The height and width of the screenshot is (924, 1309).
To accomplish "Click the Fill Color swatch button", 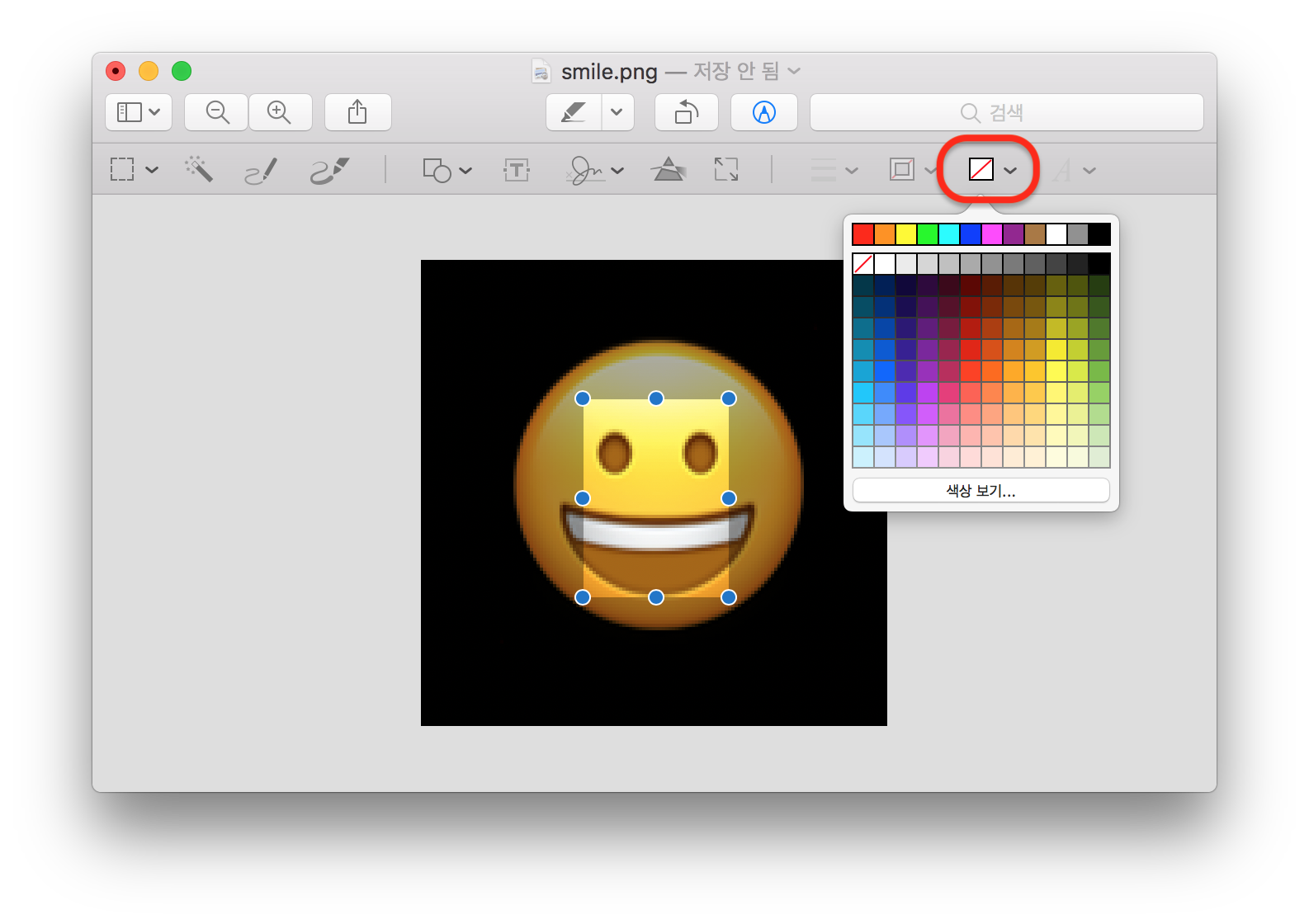I will 981,170.
